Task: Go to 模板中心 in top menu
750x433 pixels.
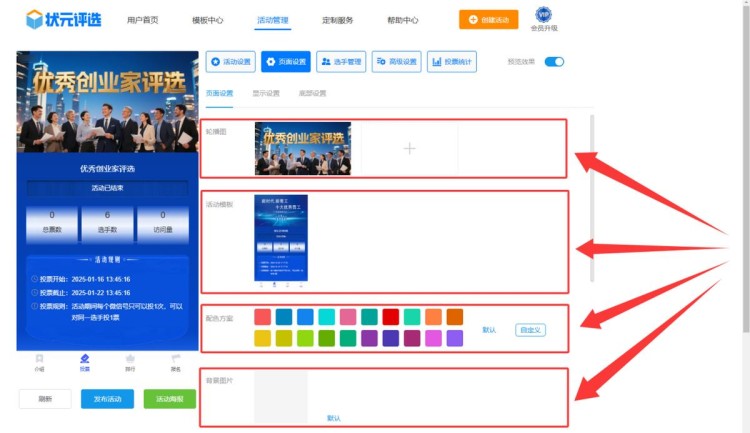Action: 208,20
